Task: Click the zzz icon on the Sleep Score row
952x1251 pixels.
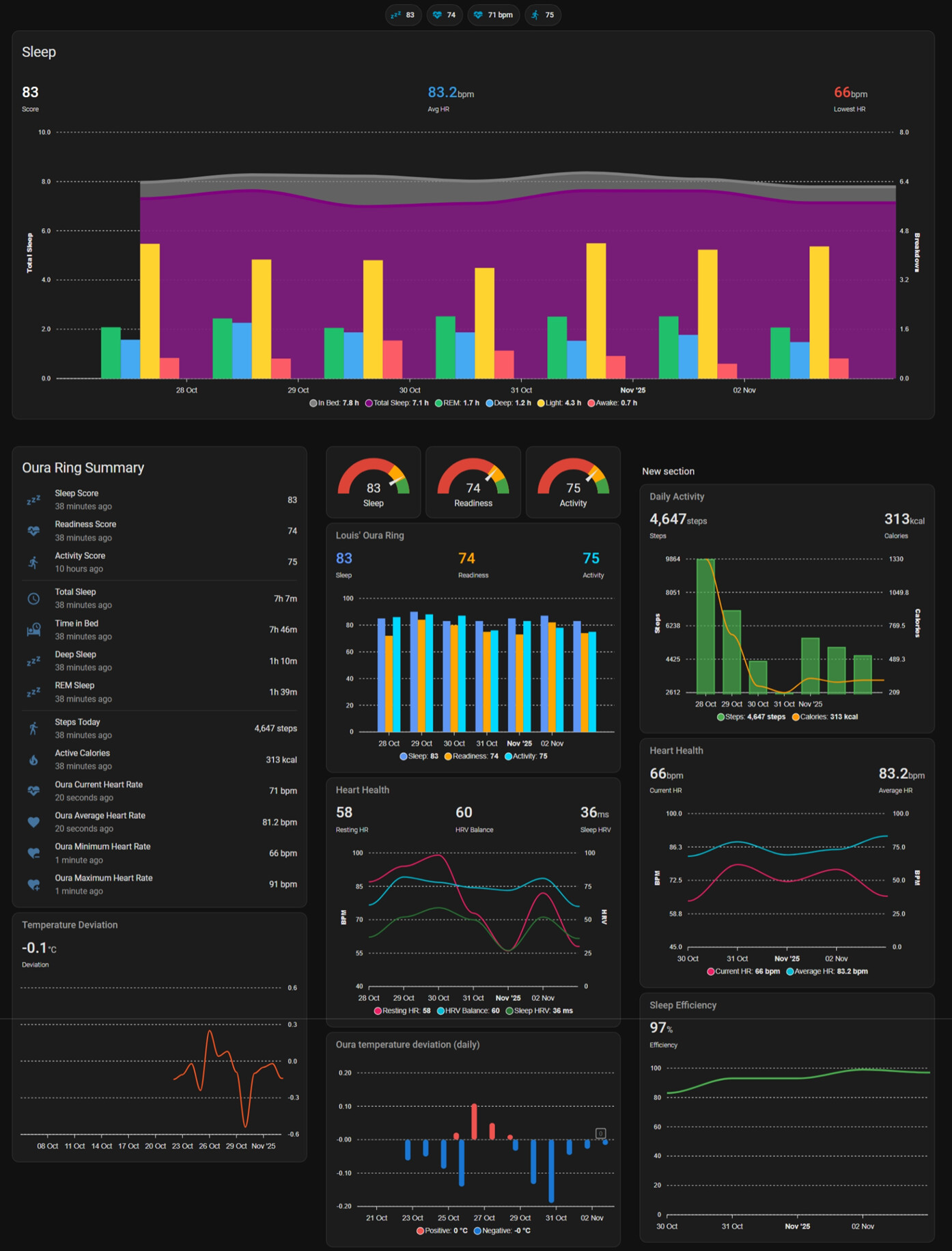Action: pos(33,500)
